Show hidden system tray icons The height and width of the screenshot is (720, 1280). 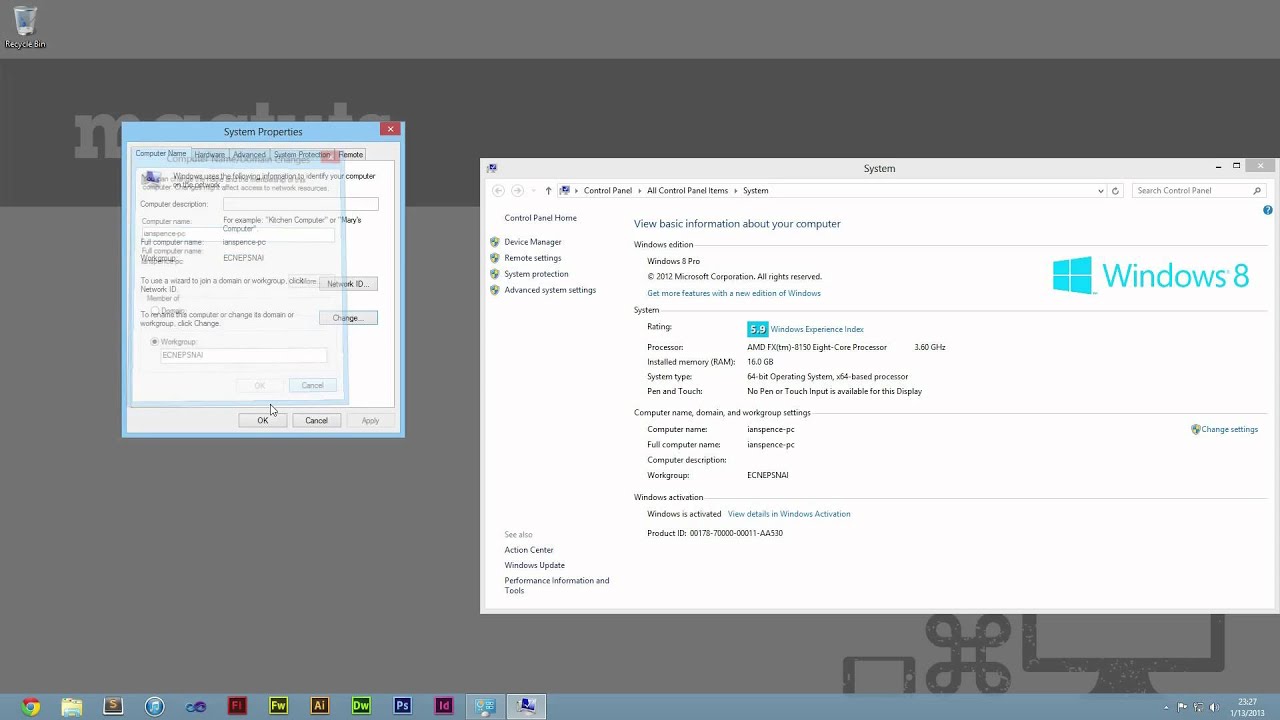[1166, 707]
